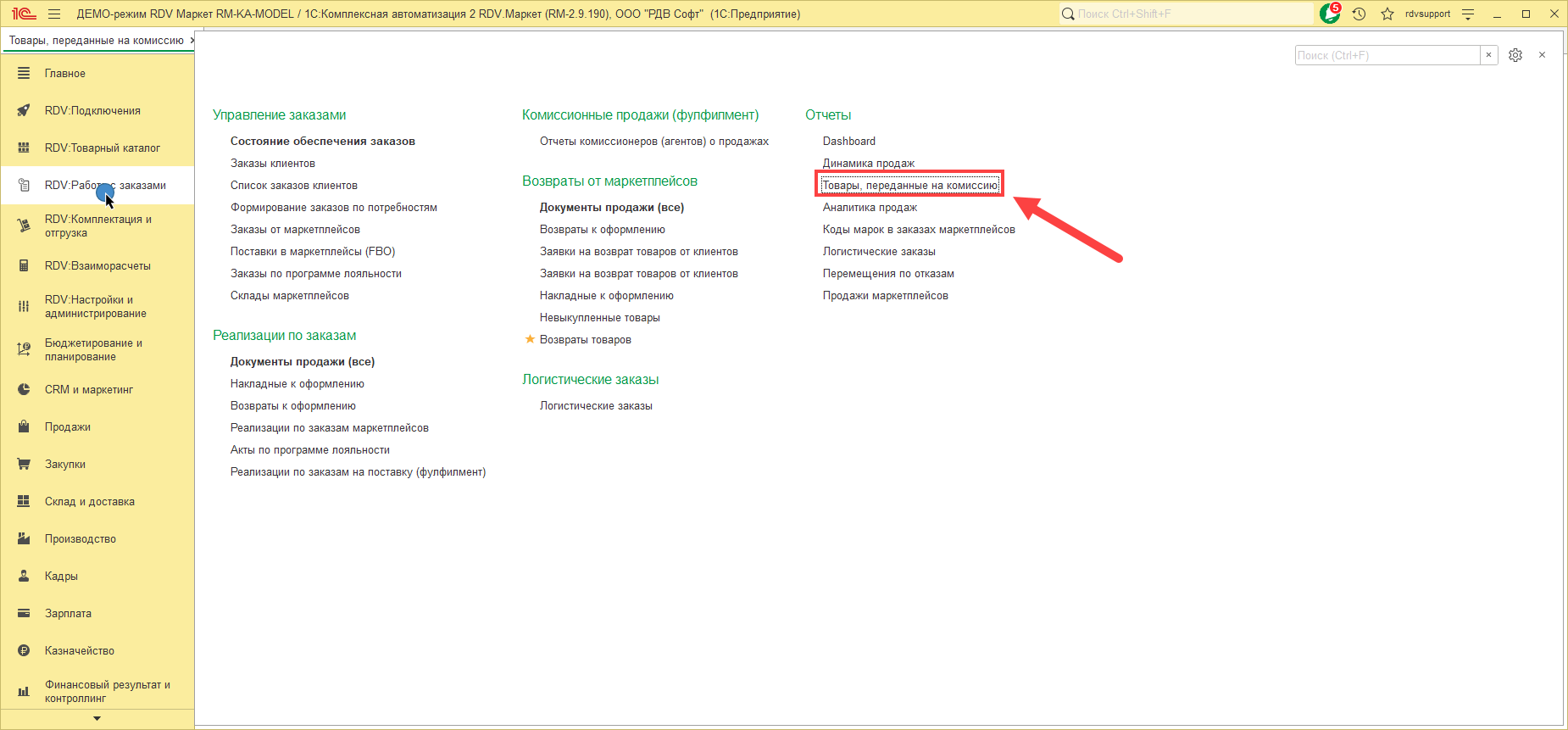Screen dimensions: 1568x730
Task: Select the Главное section icon
Action: [24, 74]
